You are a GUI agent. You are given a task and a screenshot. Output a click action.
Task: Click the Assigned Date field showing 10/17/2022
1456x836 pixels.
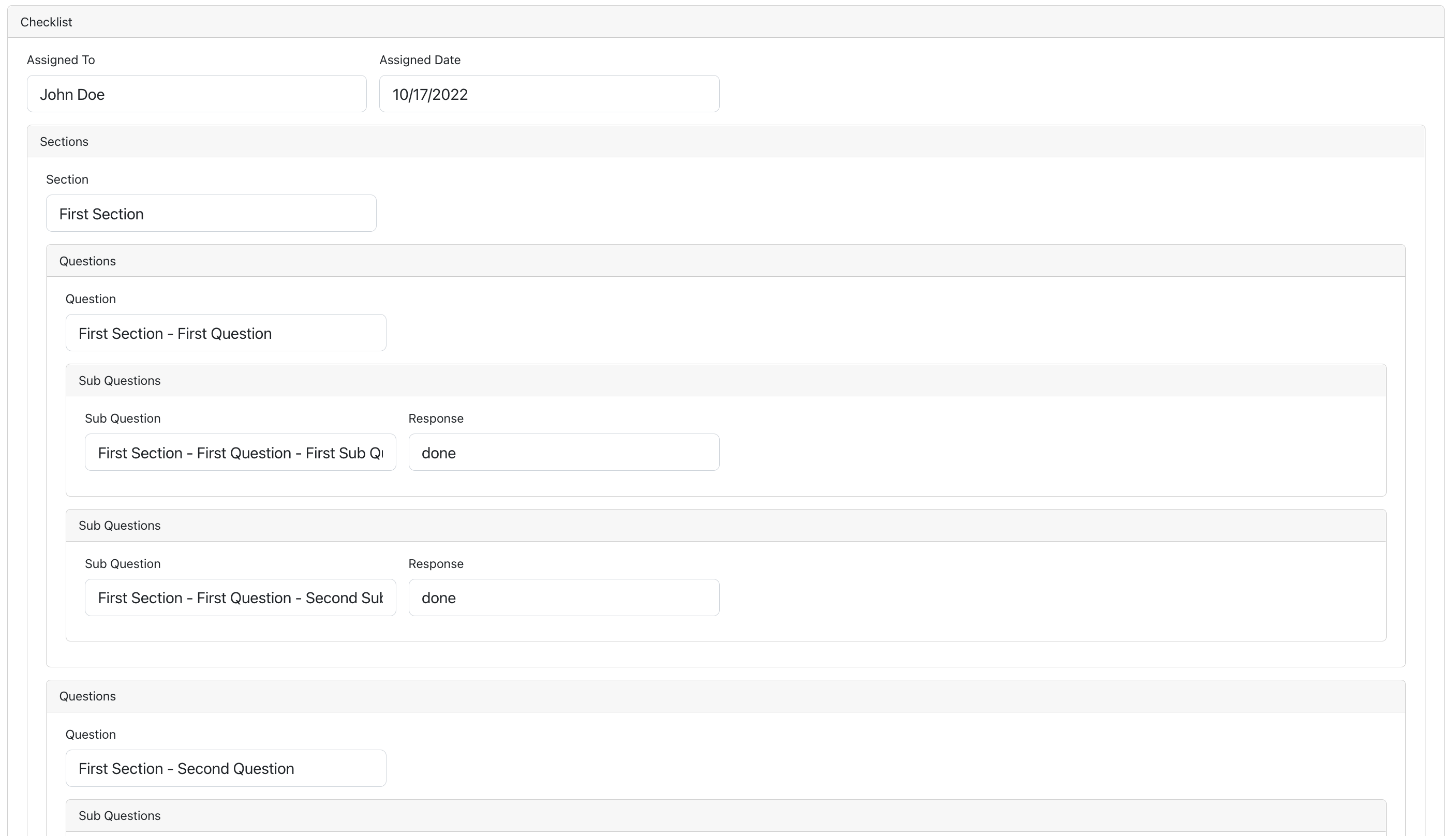[x=549, y=94]
